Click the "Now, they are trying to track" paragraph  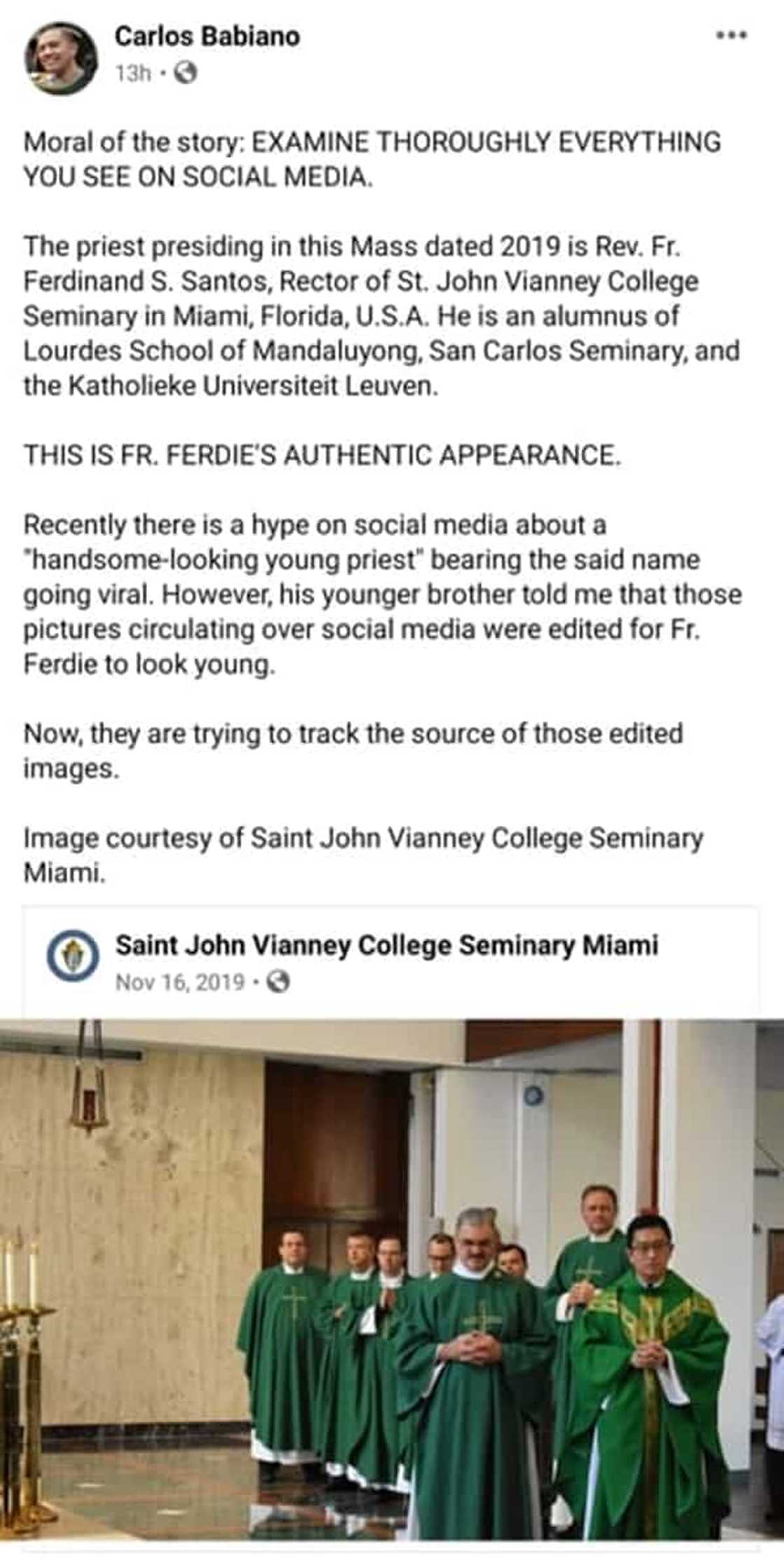(x=353, y=750)
